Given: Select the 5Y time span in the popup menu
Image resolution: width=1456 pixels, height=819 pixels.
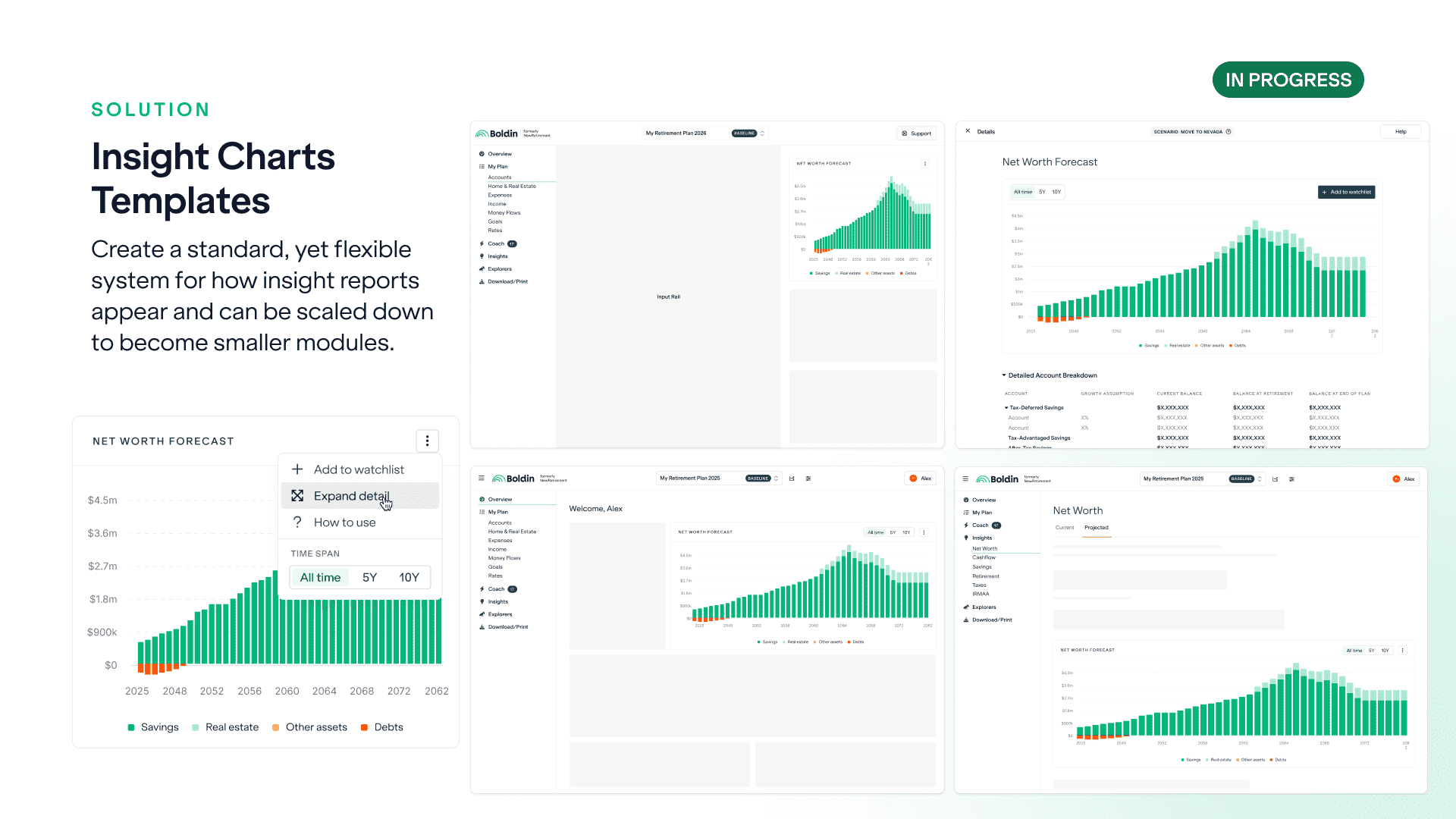Looking at the screenshot, I should click(x=369, y=577).
